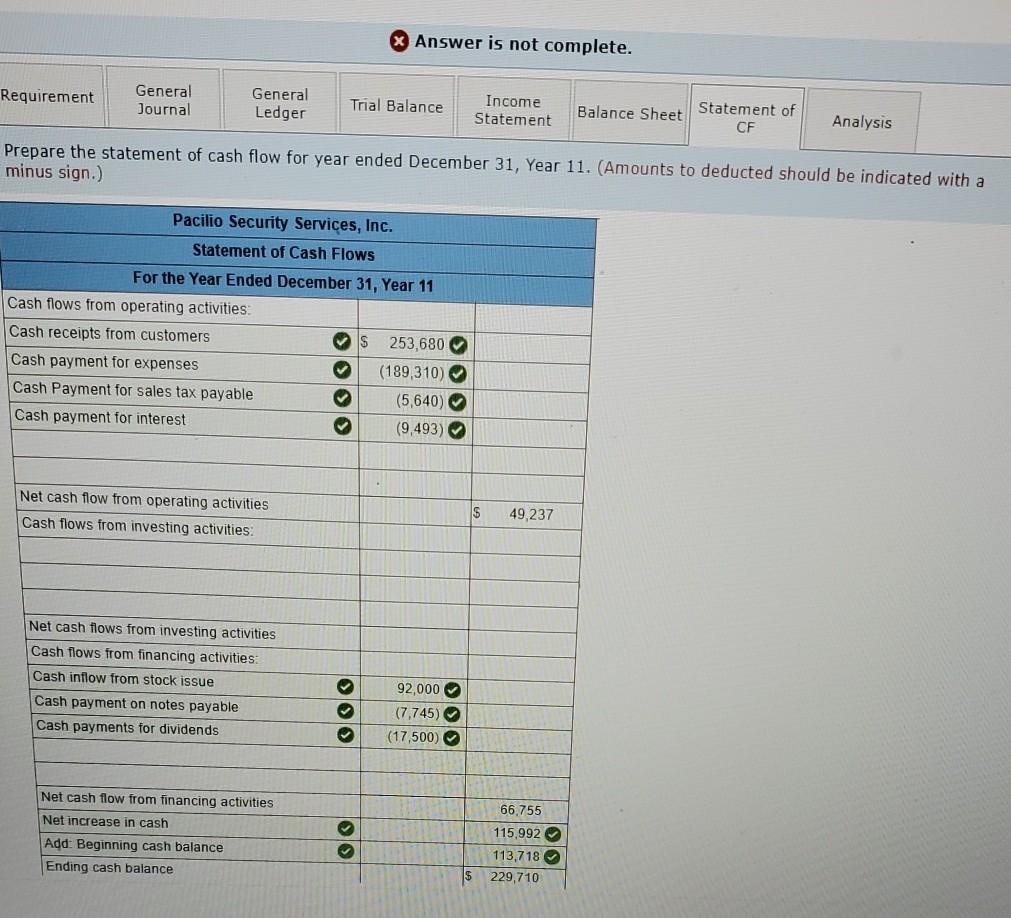The image size is (1011, 918).
Task: Select the Statement of CF tab
Action: click(746, 117)
